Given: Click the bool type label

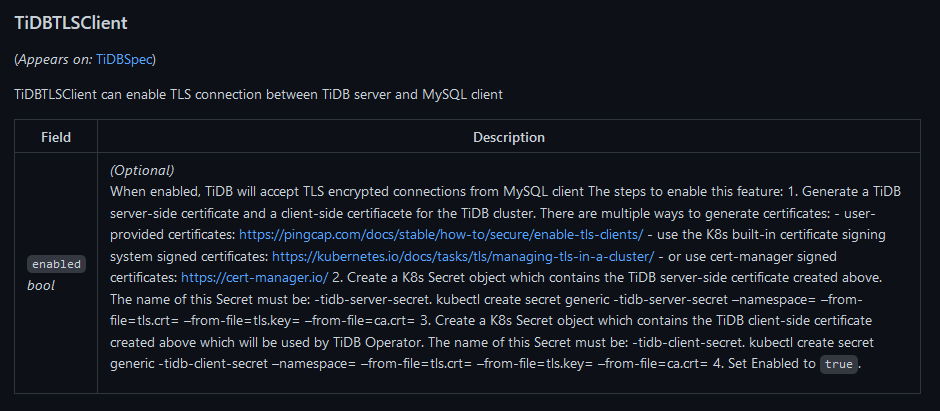Looking at the screenshot, I should [x=41, y=286].
